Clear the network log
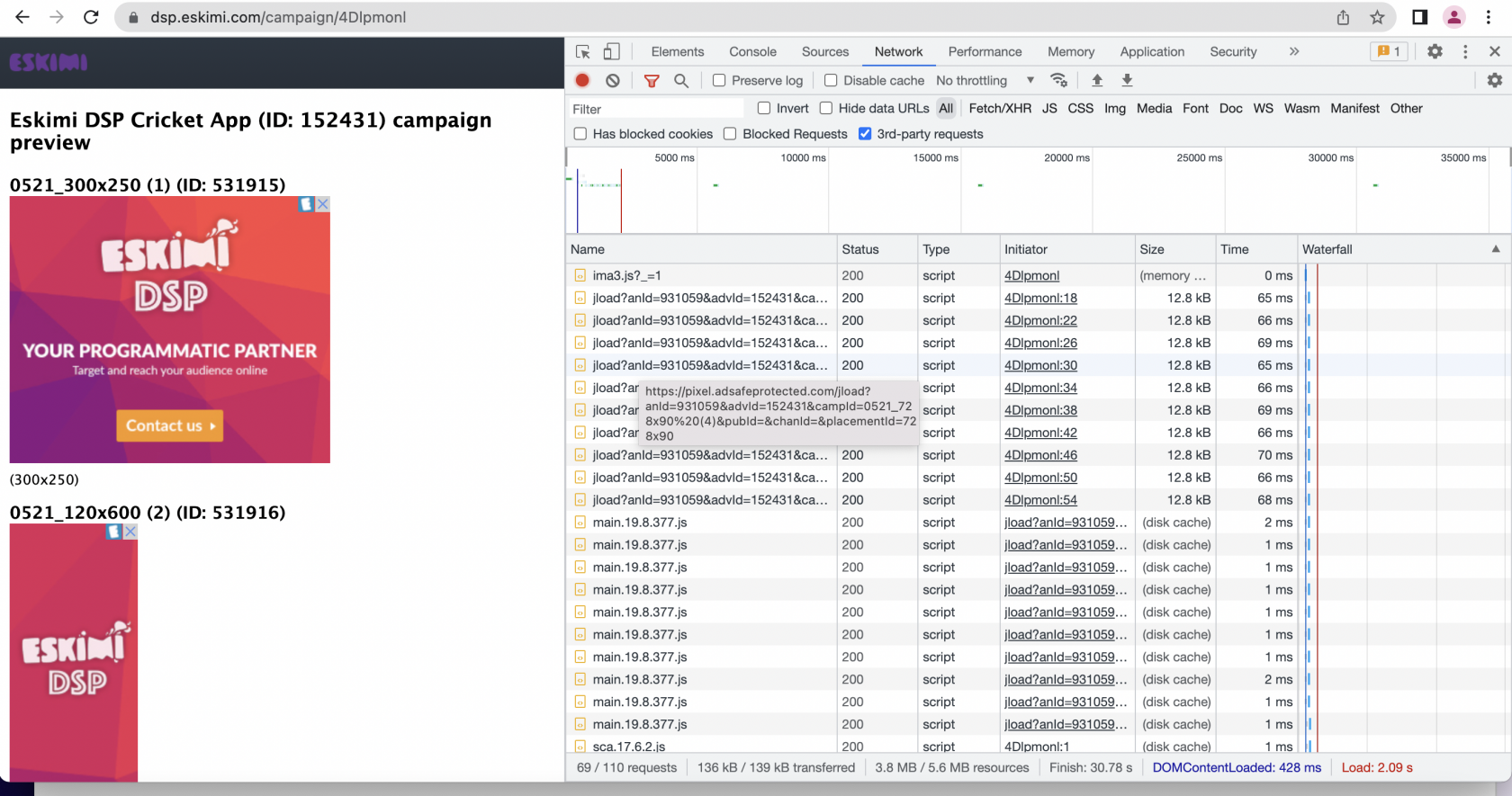Image resolution: width=1512 pixels, height=796 pixels. click(x=613, y=80)
